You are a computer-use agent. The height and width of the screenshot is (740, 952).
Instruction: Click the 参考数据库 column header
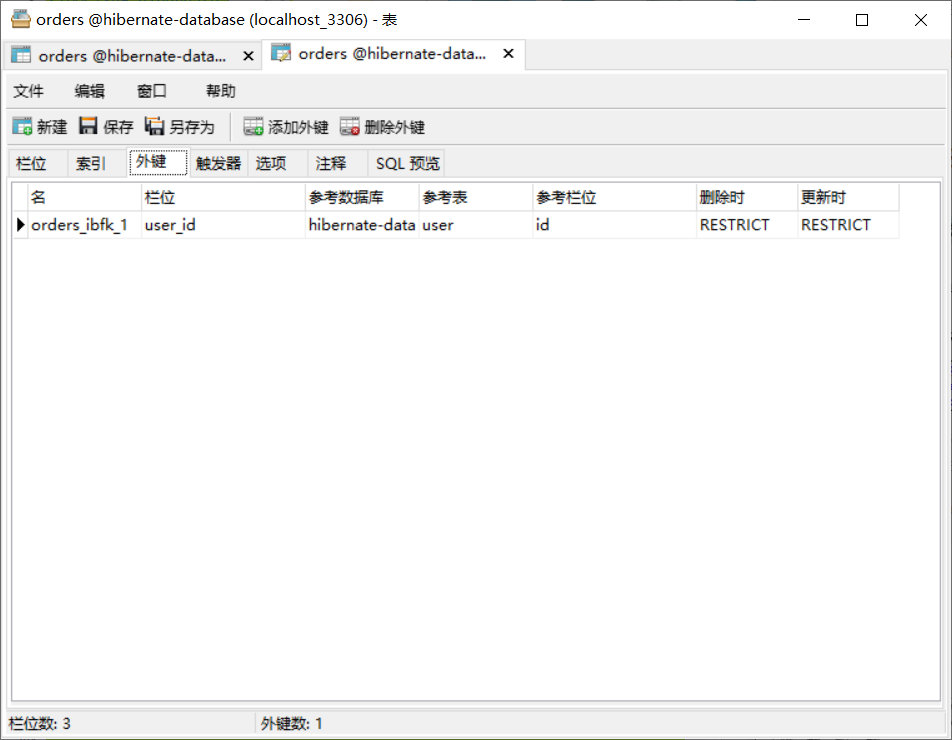coord(362,197)
